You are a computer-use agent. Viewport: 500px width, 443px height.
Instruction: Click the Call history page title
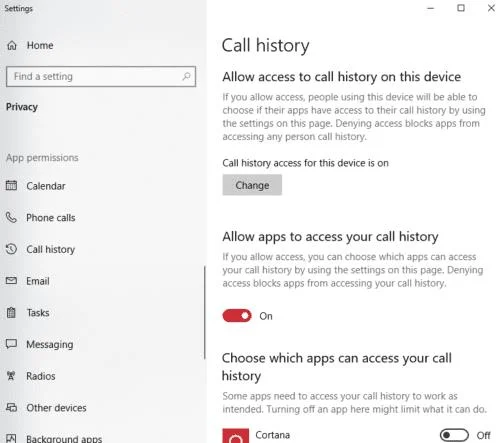[x=266, y=45]
